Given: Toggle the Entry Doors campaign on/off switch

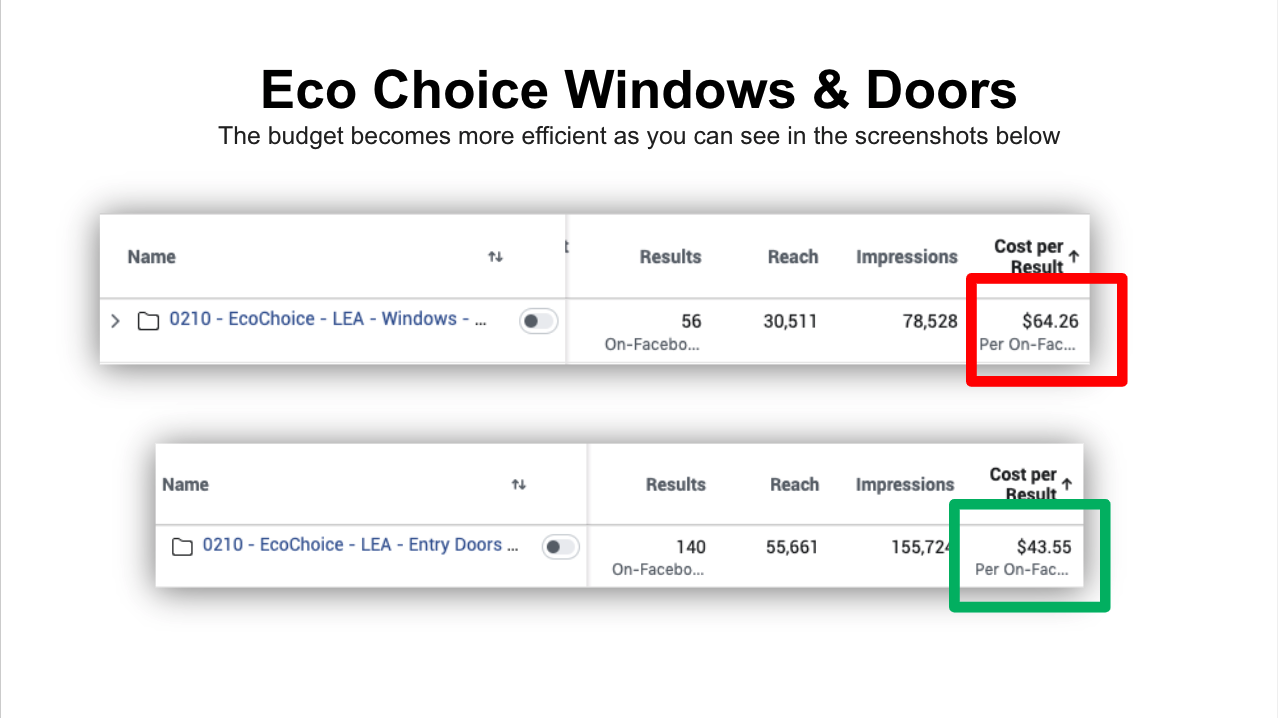Looking at the screenshot, I should (560, 547).
